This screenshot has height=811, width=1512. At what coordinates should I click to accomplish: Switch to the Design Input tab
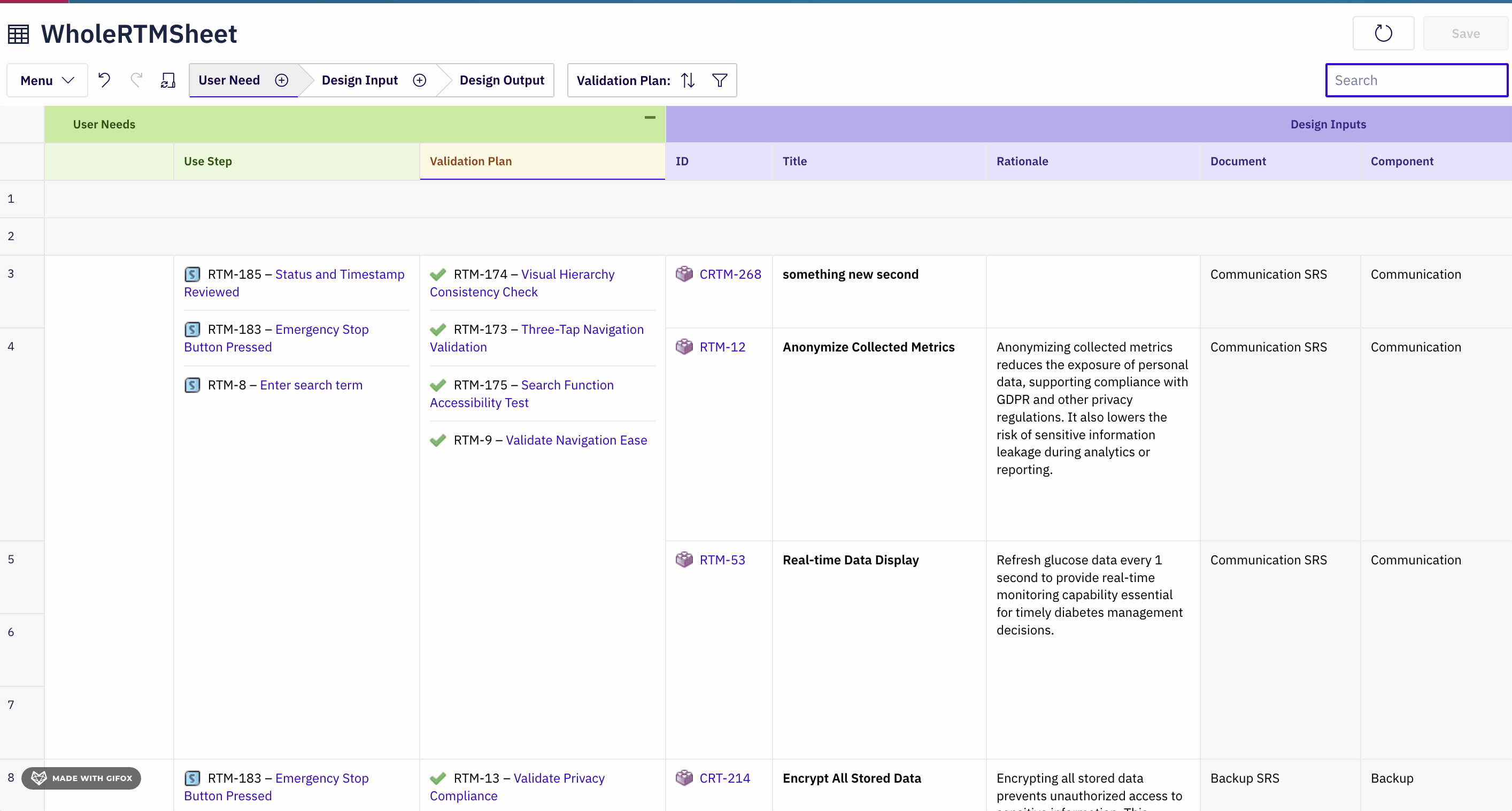click(359, 80)
